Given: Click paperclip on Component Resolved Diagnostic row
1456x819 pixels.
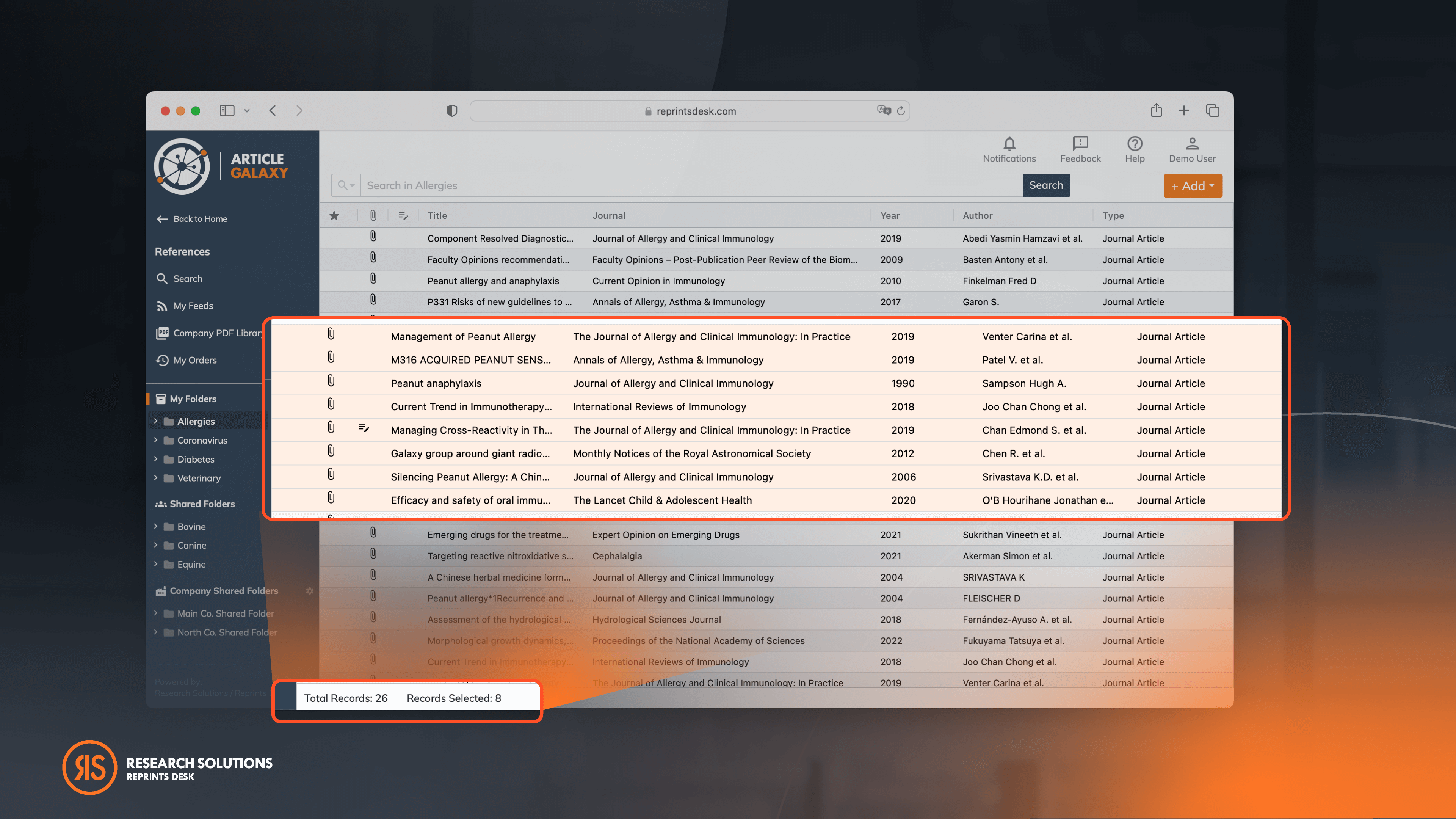Looking at the screenshot, I should (x=373, y=236).
